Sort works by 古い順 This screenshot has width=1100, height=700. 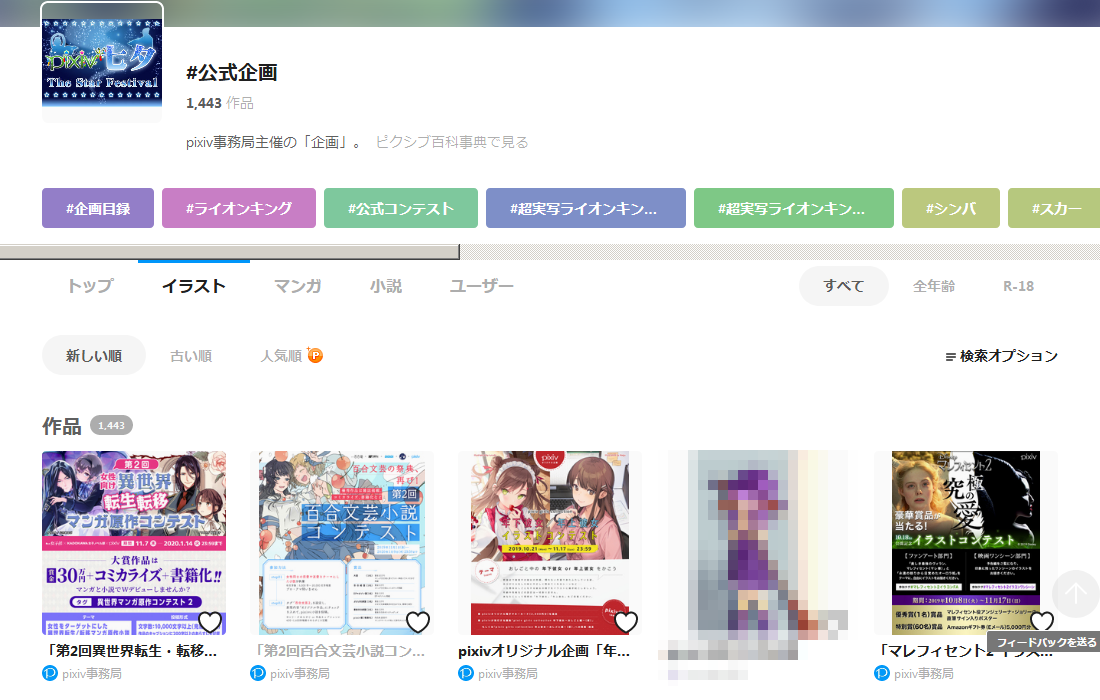(191, 356)
